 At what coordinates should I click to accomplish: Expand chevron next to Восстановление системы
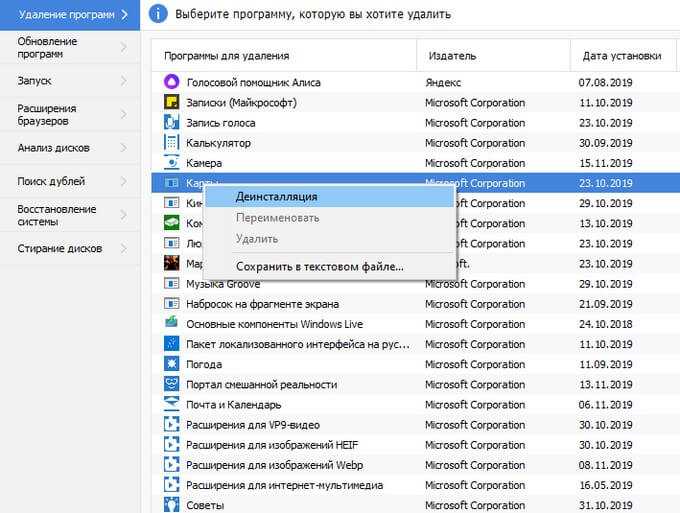124,215
